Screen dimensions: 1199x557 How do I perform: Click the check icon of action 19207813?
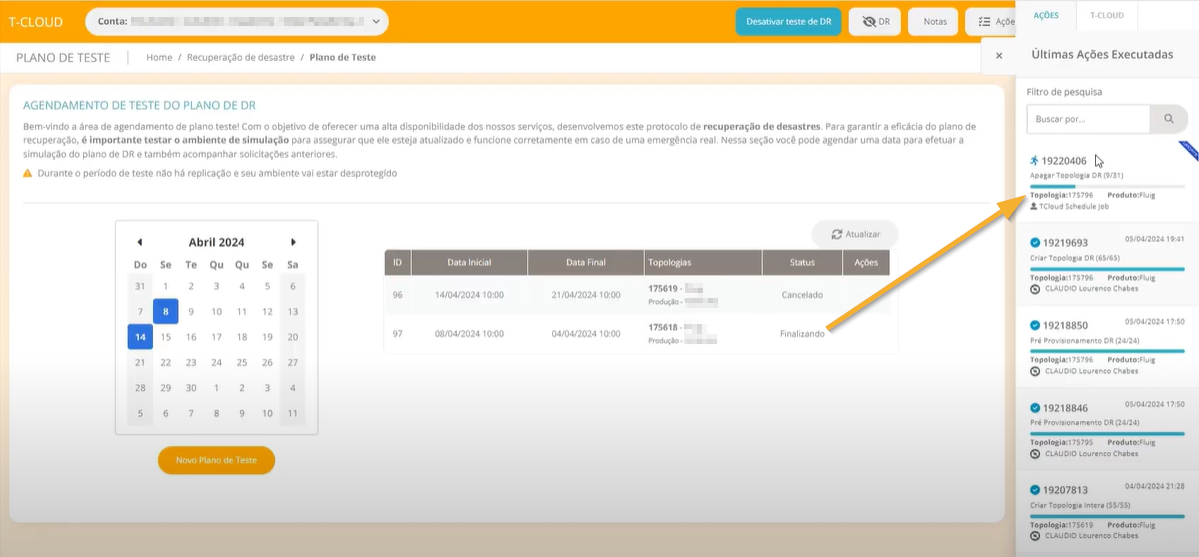coord(1035,490)
